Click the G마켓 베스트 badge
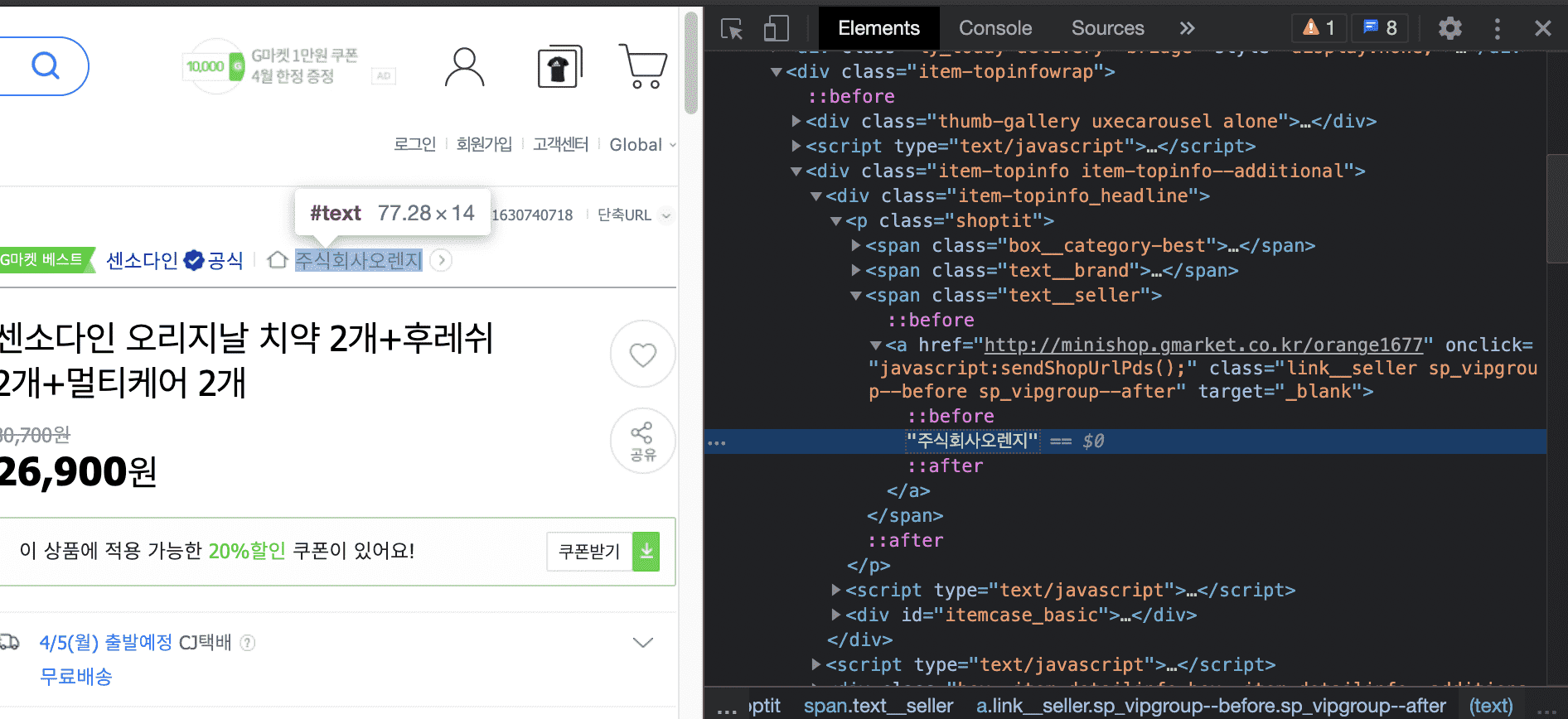This screenshot has width=1568, height=719. (x=47, y=260)
